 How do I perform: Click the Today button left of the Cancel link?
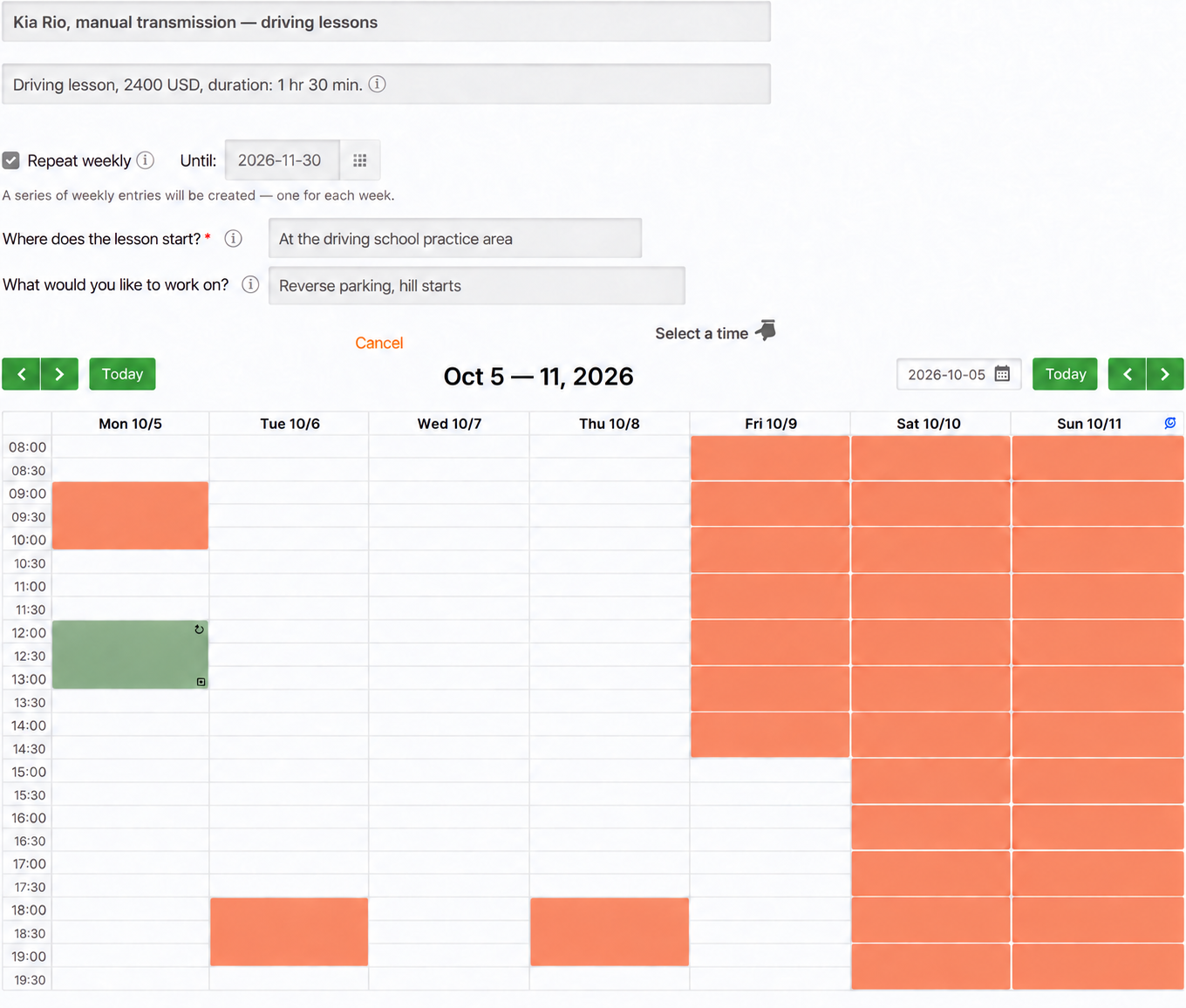[122, 374]
